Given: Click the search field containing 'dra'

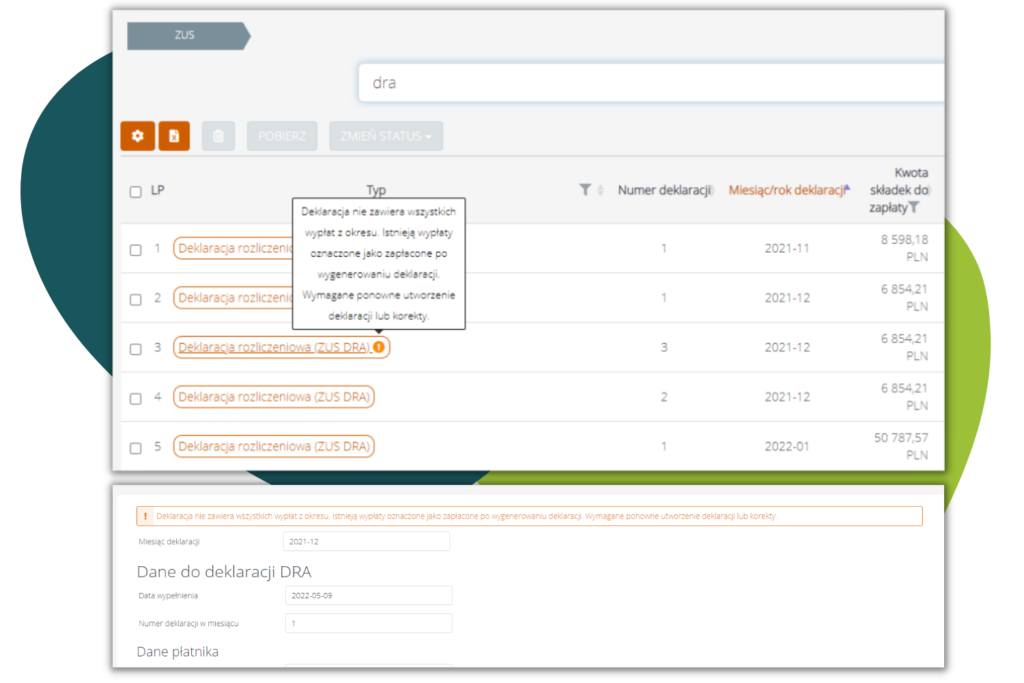Looking at the screenshot, I should pyautogui.click(x=650, y=83).
